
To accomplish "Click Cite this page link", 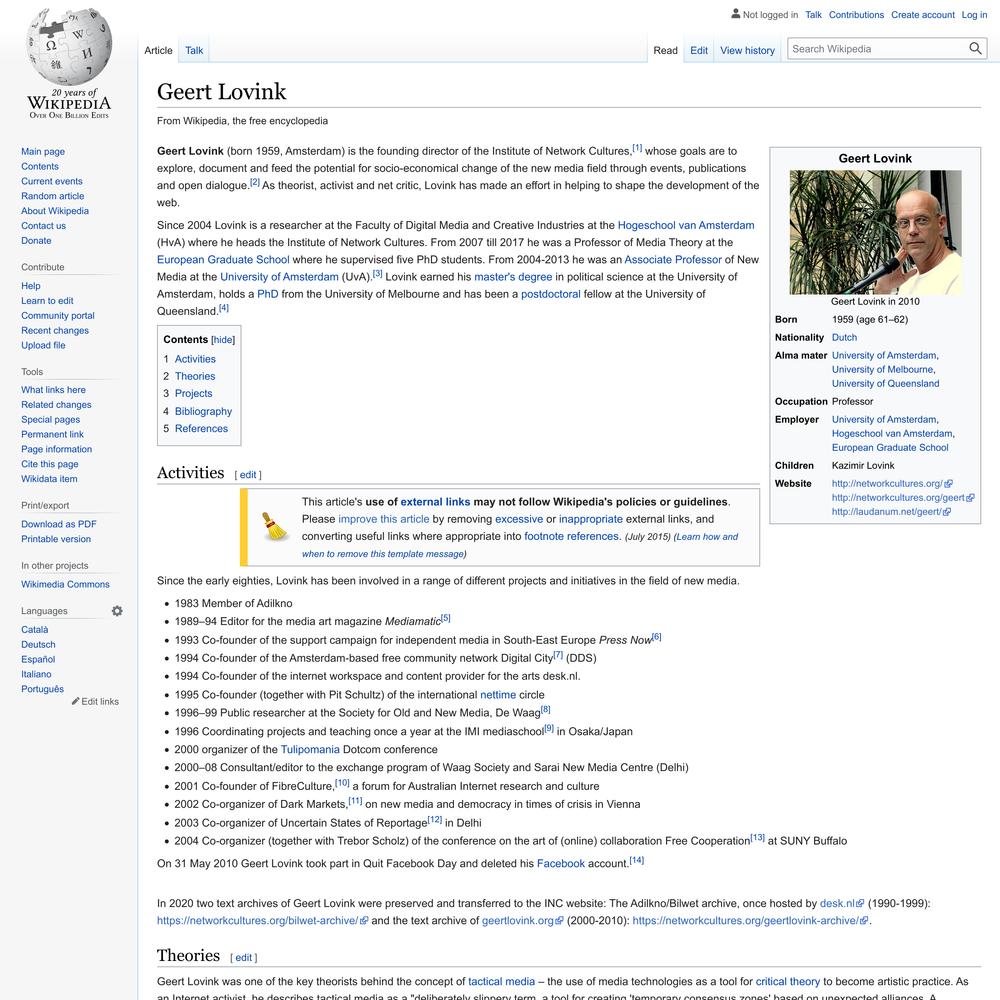I will click(50, 464).
